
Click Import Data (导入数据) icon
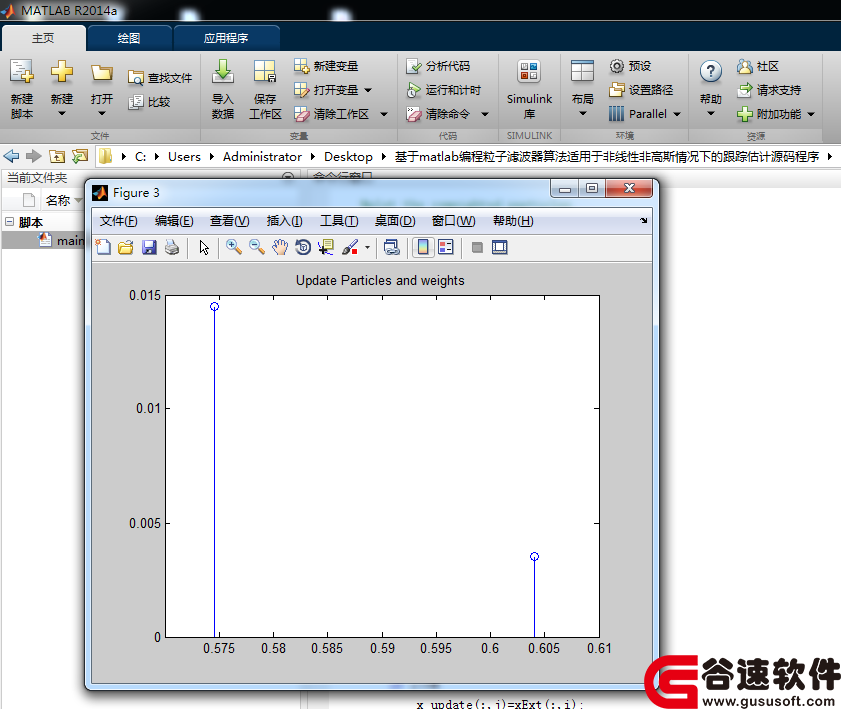[x=223, y=89]
